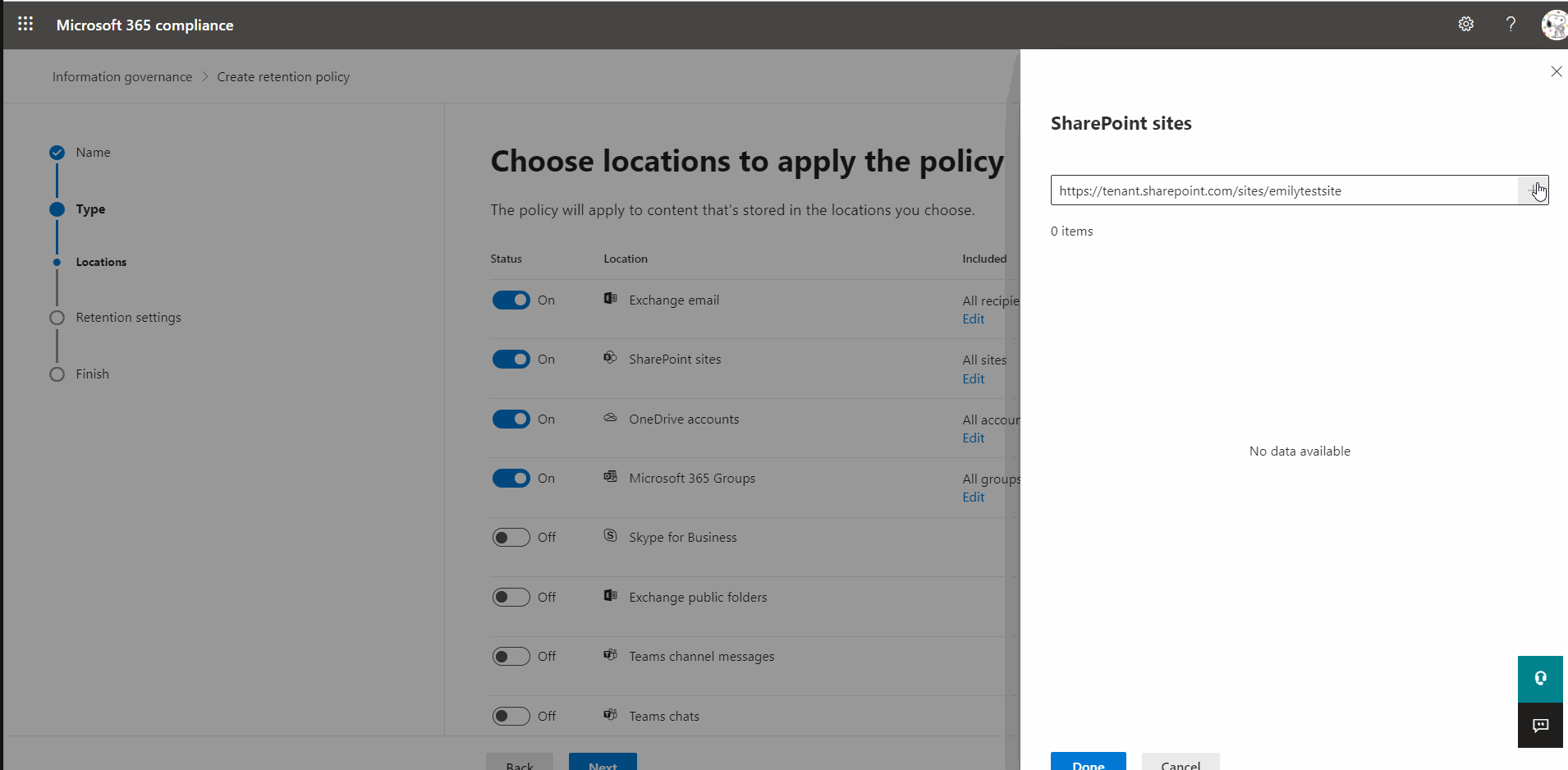Click the Skype for Business icon
This screenshot has height=770, width=1568.
(610, 536)
